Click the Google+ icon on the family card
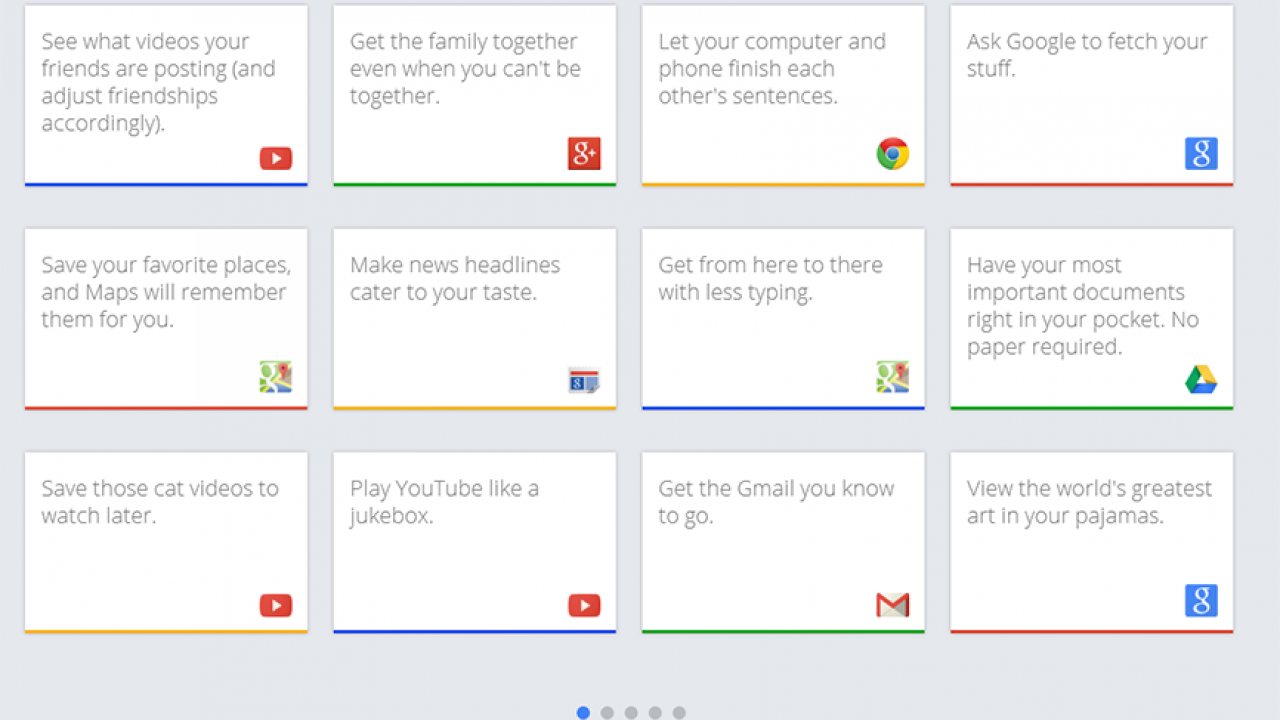Screen dimensions: 1280x720 point(584,154)
